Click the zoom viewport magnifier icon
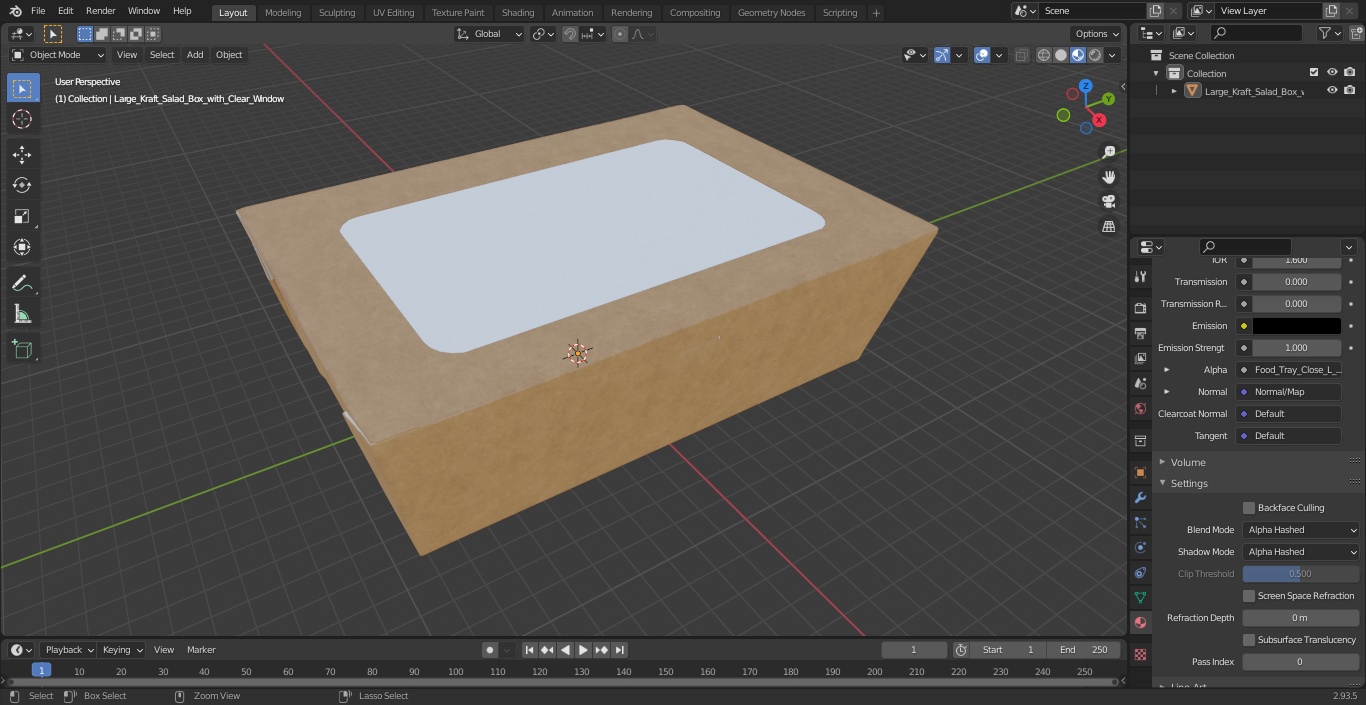The height and width of the screenshot is (705, 1366). [x=1109, y=152]
